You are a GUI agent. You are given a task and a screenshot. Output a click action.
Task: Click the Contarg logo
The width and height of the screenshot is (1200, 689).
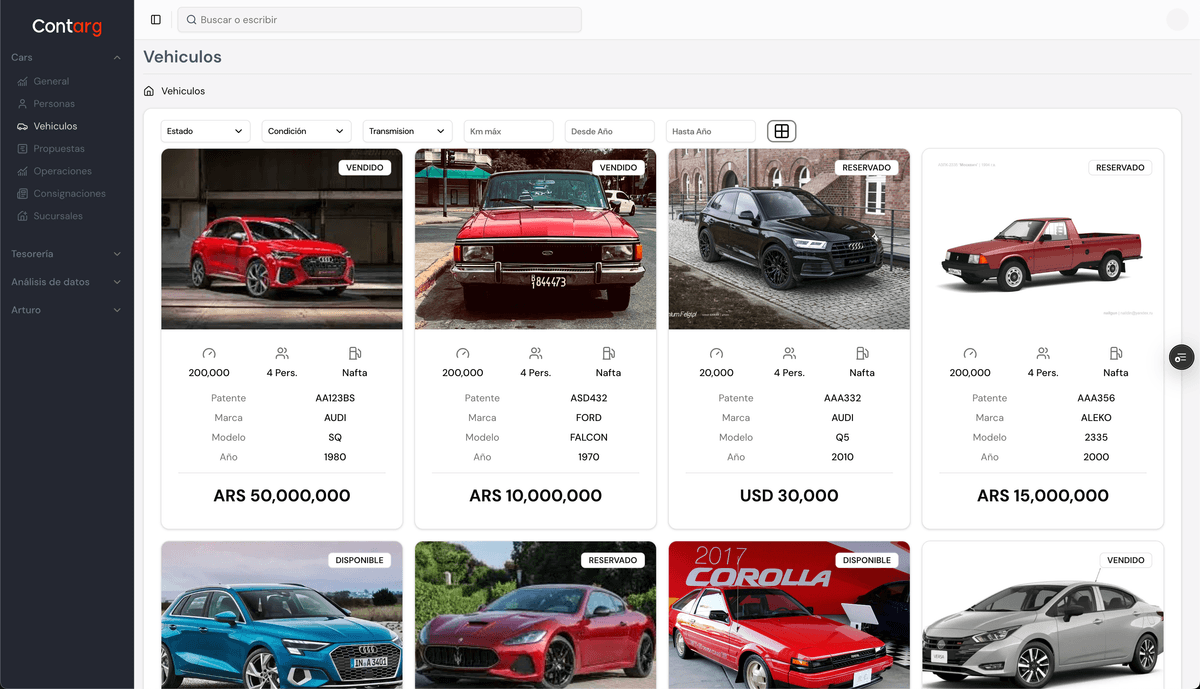pos(67,27)
